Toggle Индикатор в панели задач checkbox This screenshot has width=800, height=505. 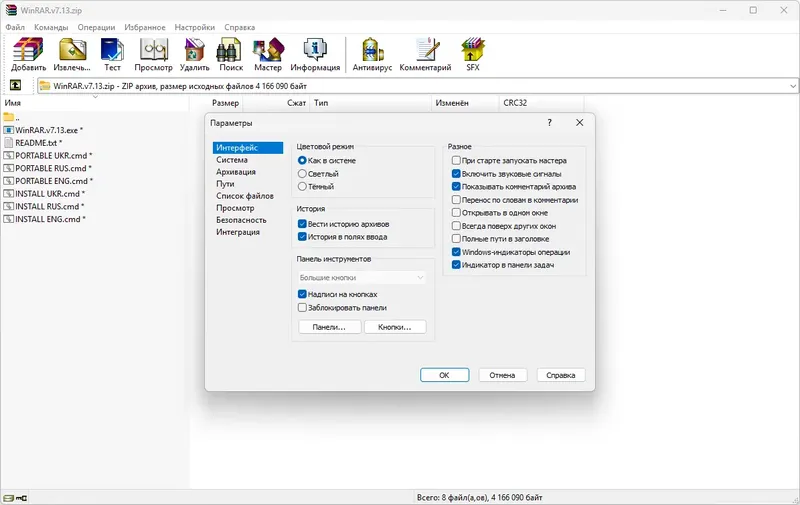(456, 265)
